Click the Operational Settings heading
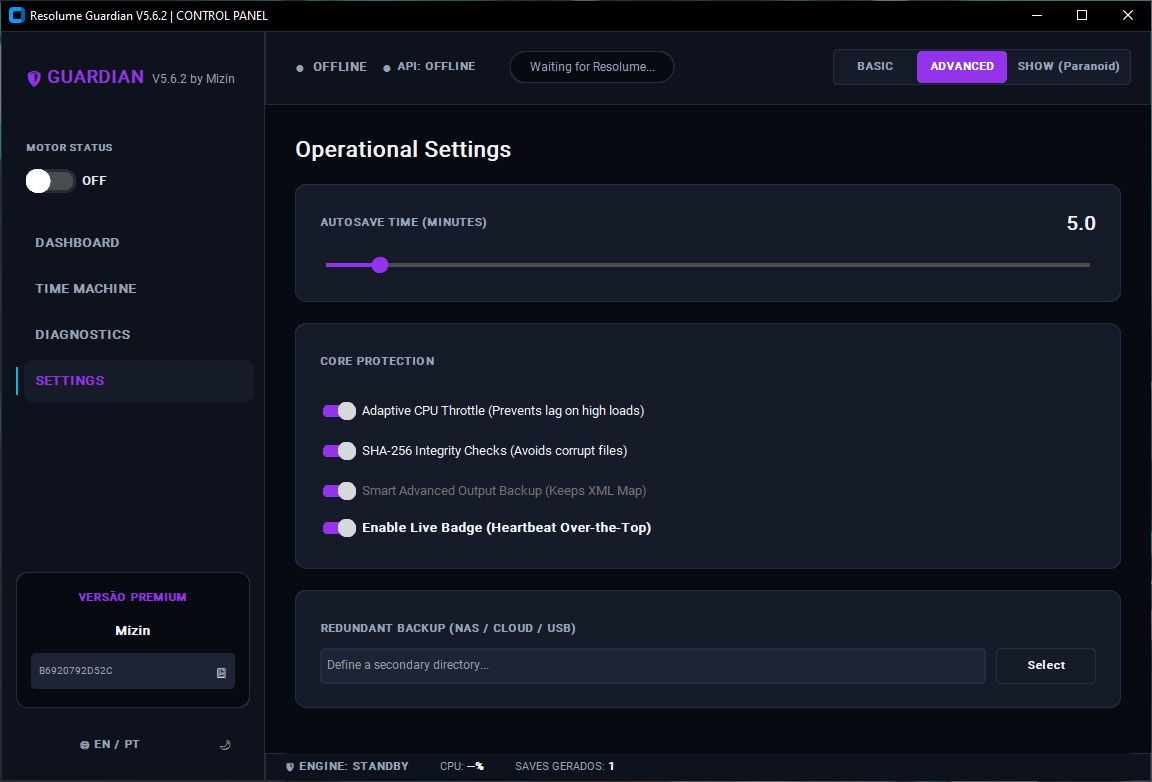 pyautogui.click(x=403, y=150)
